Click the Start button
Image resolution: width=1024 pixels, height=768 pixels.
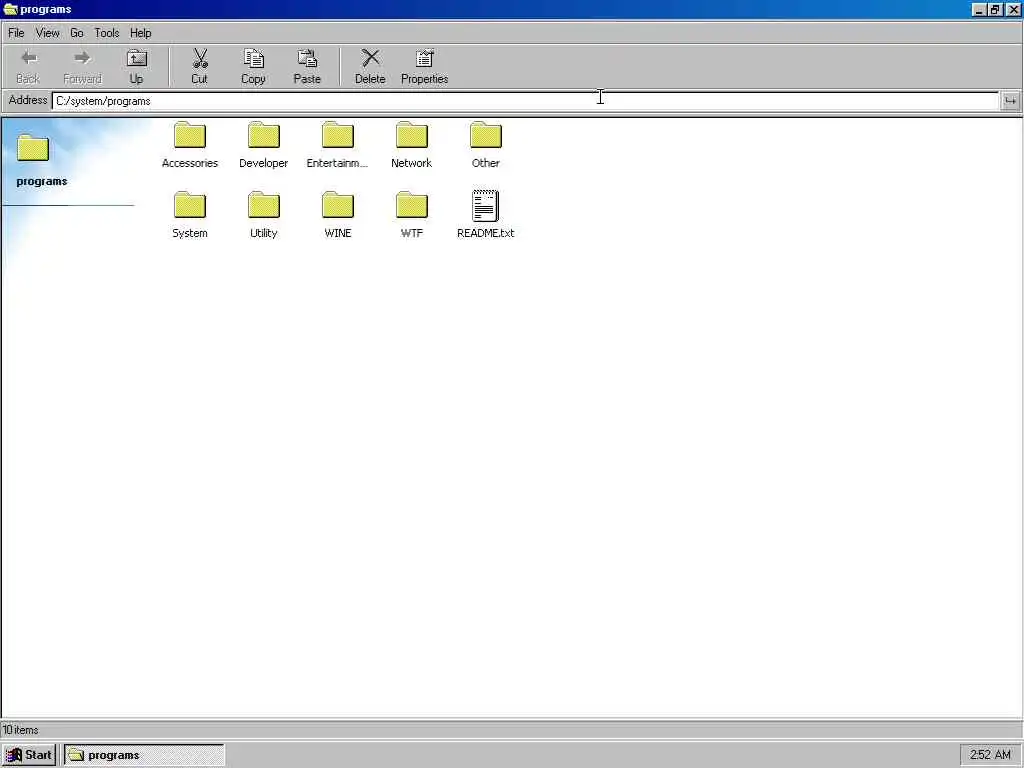point(29,755)
